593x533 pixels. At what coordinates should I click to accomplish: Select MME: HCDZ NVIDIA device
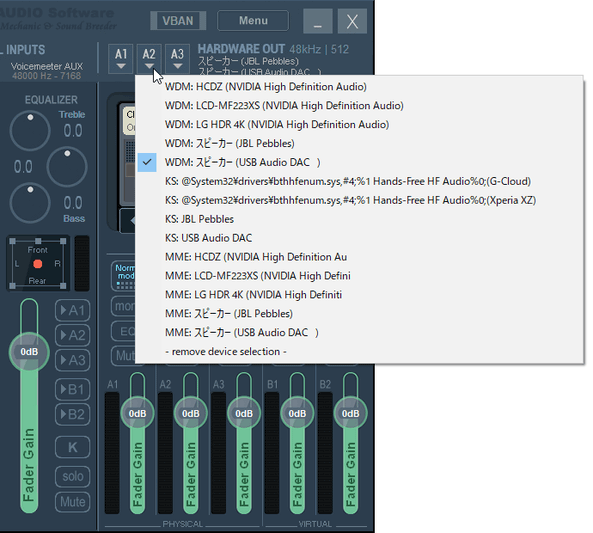[359, 257]
